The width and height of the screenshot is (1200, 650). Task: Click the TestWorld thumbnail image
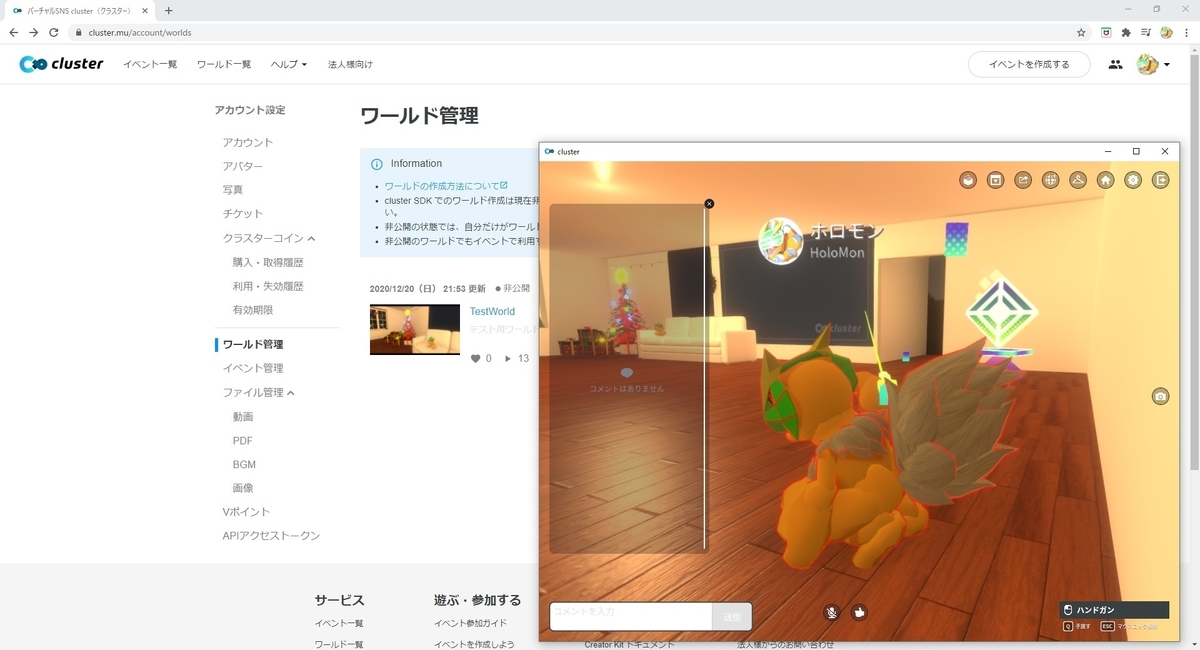(415, 329)
